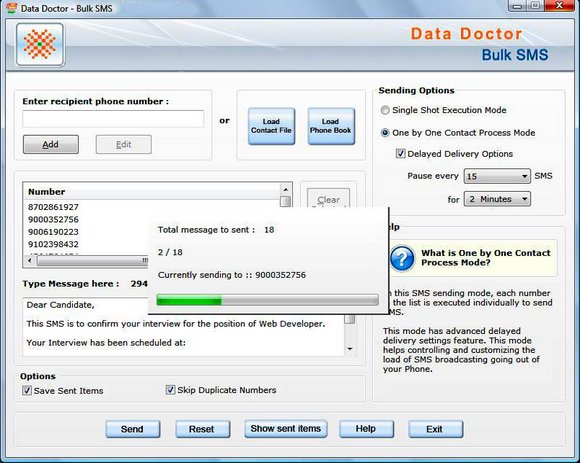Click the Send button

coord(132,429)
